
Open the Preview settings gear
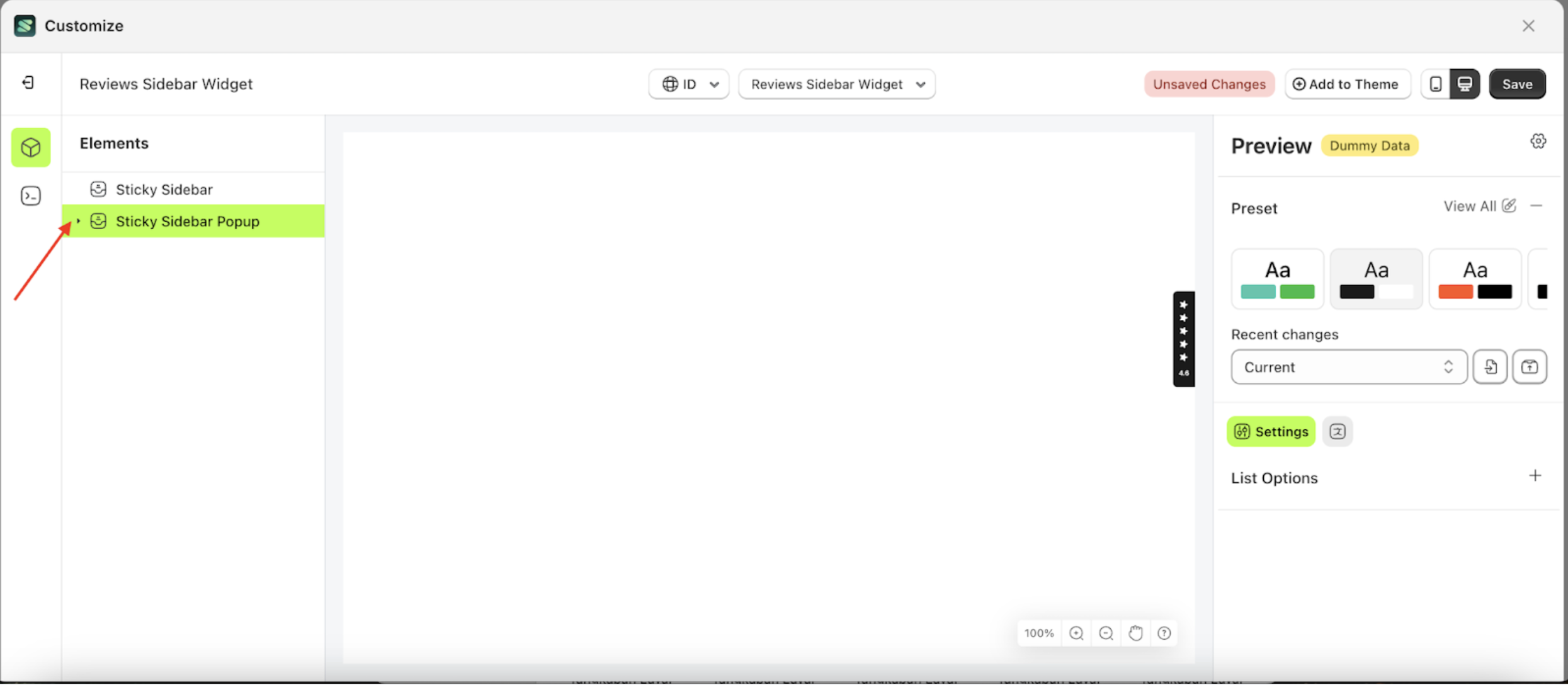click(1538, 141)
